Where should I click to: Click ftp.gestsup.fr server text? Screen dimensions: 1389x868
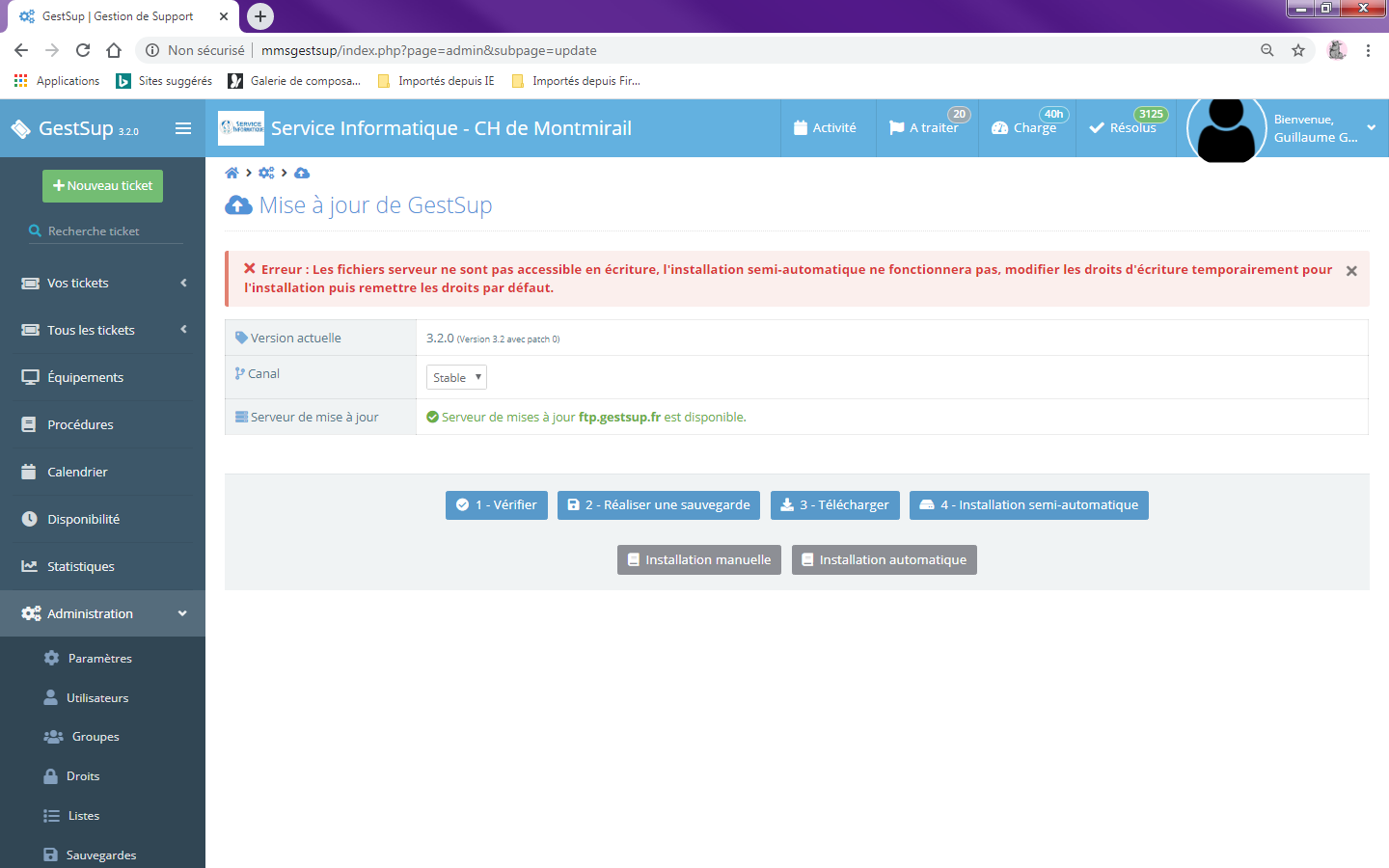tap(619, 417)
